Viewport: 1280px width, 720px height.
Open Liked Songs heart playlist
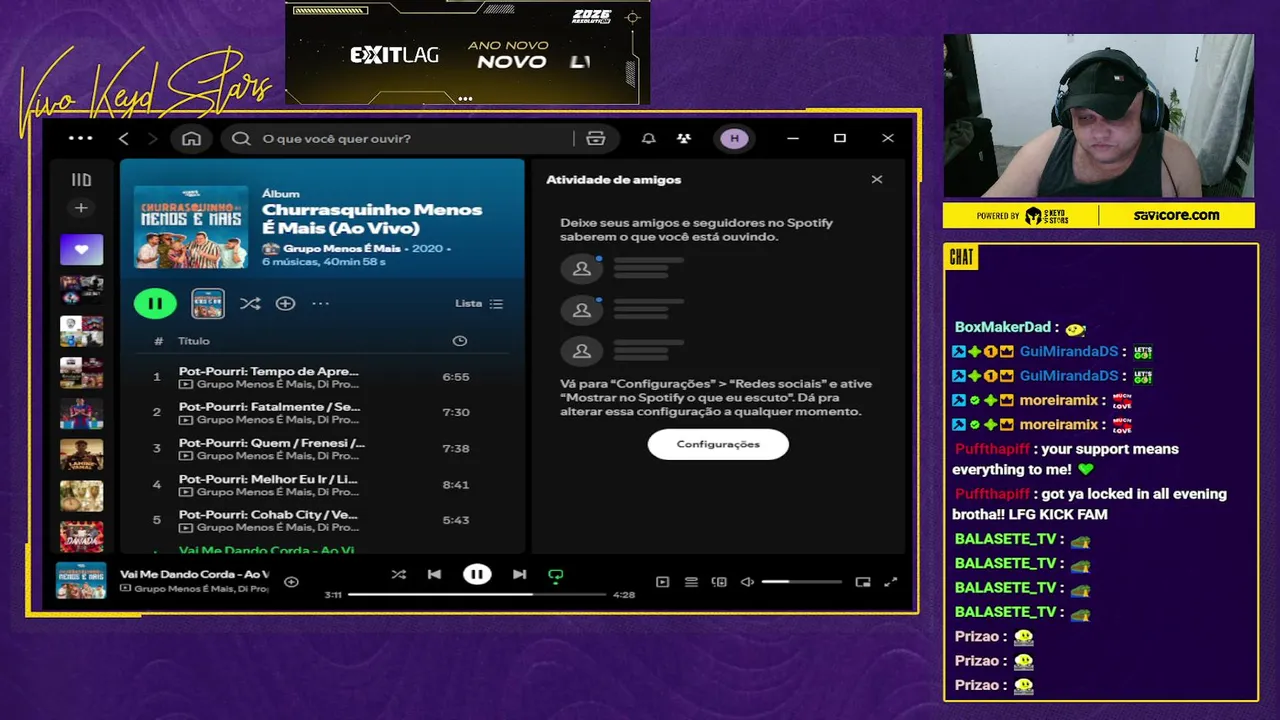coord(81,249)
